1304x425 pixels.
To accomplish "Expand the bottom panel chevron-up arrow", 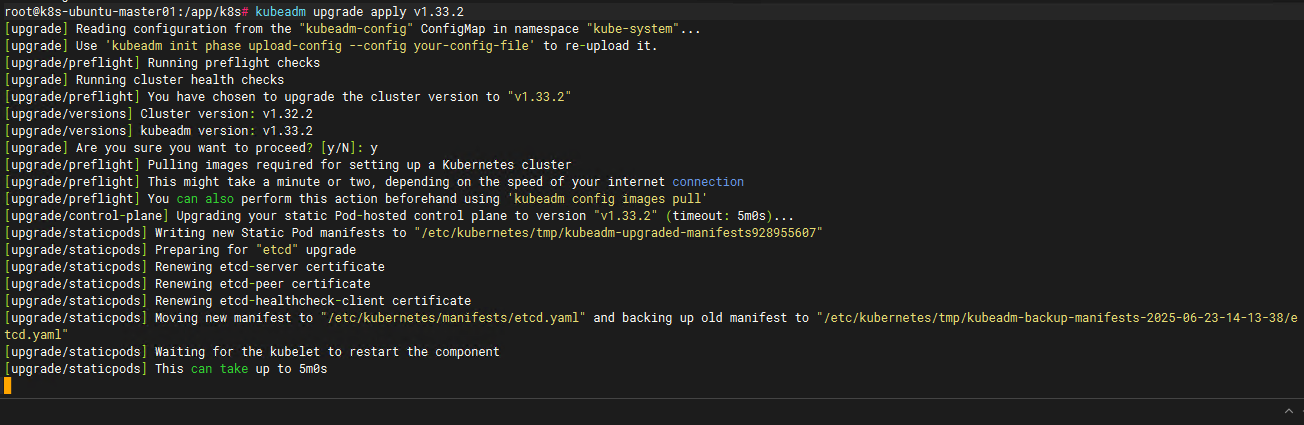I will [x=1287, y=411].
